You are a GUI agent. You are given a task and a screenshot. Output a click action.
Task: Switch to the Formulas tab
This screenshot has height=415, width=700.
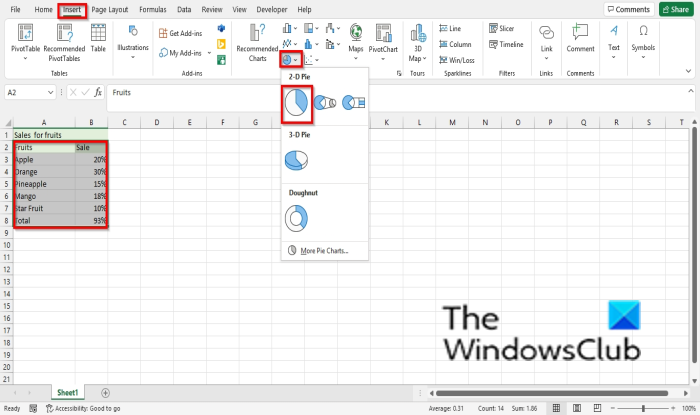click(x=153, y=9)
